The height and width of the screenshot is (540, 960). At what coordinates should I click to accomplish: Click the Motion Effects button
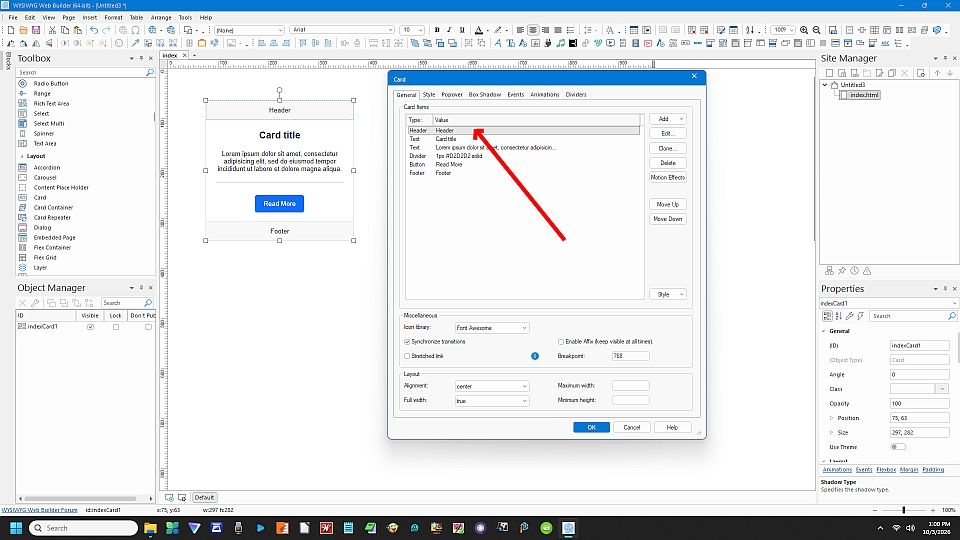(667, 178)
